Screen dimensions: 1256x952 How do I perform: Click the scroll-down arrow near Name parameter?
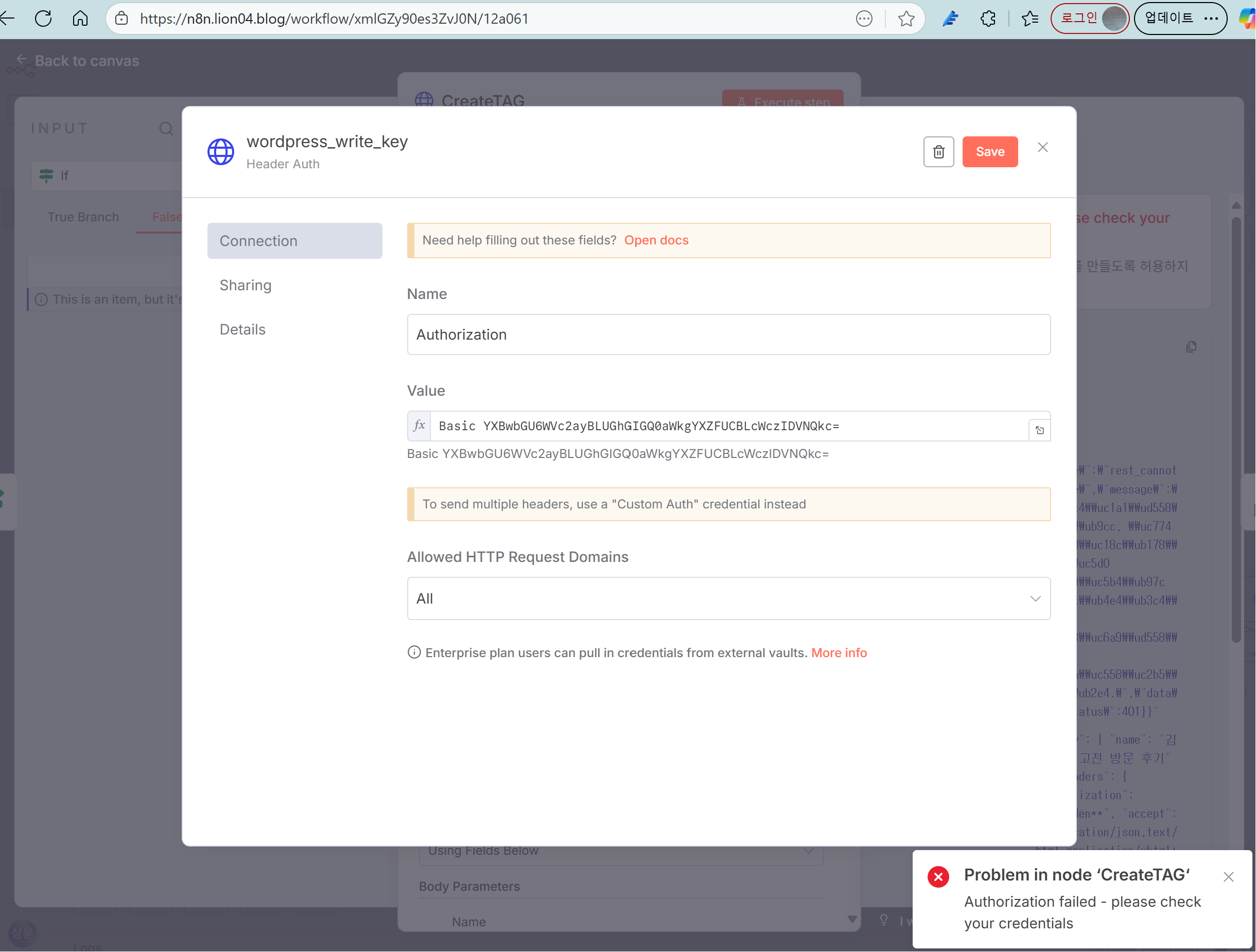pyautogui.click(x=852, y=919)
